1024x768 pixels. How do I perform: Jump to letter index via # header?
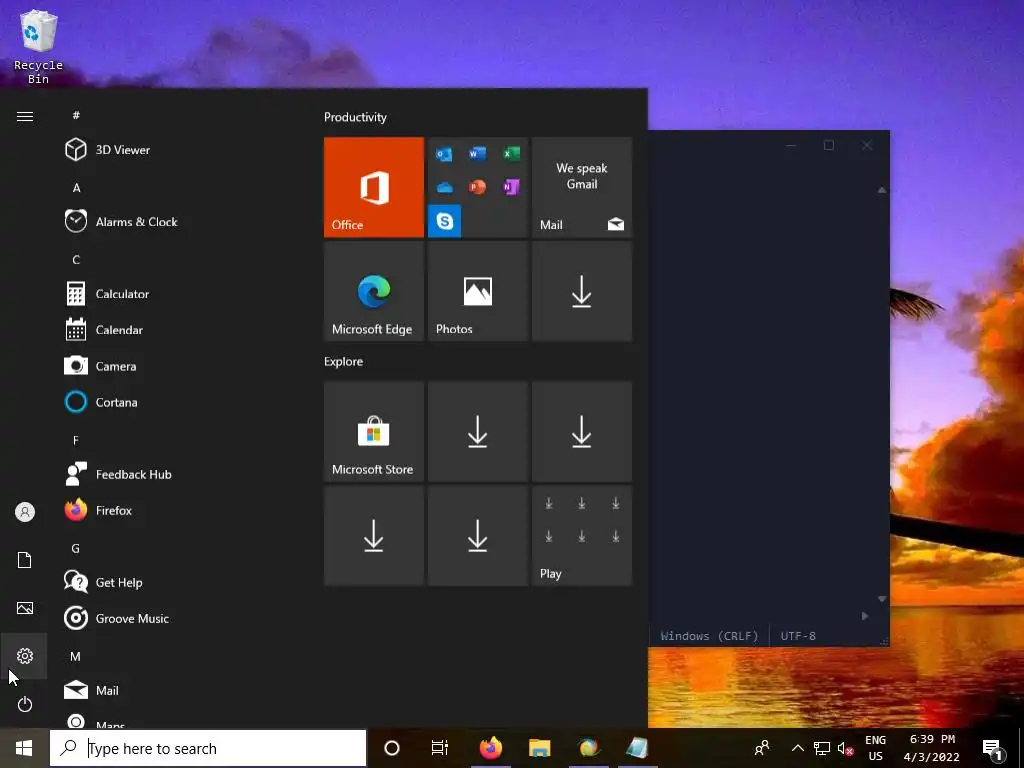click(76, 115)
